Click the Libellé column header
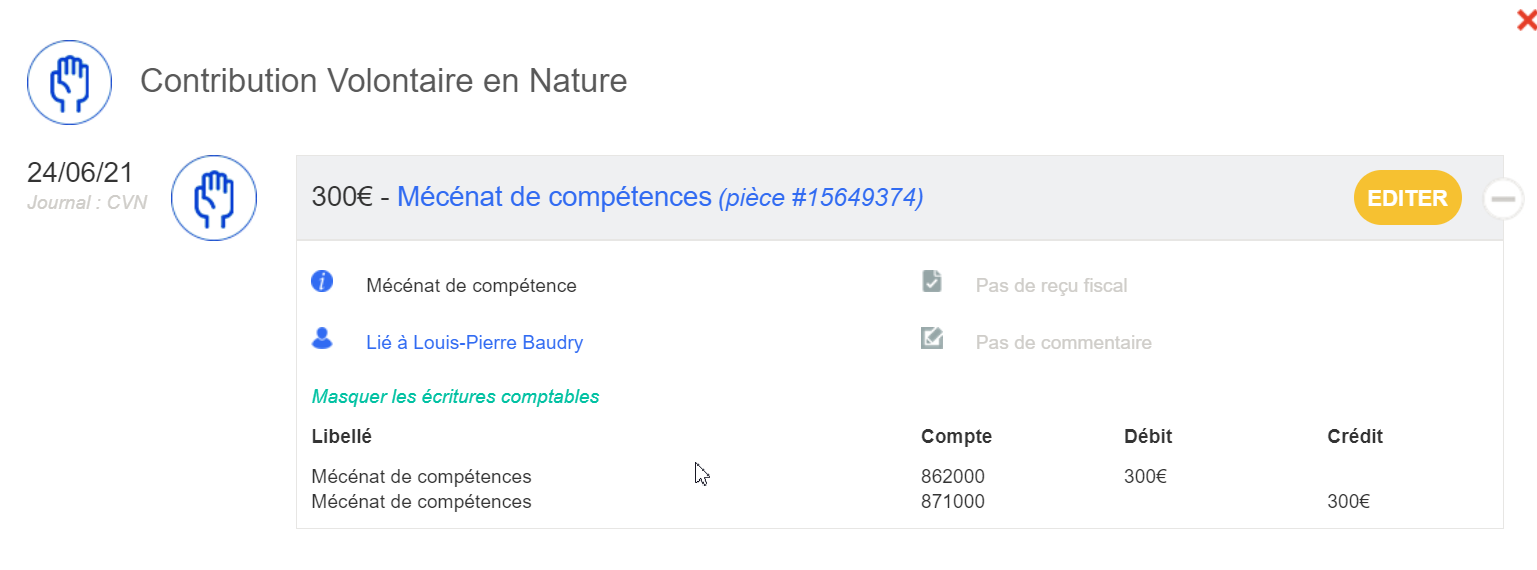 pos(341,437)
